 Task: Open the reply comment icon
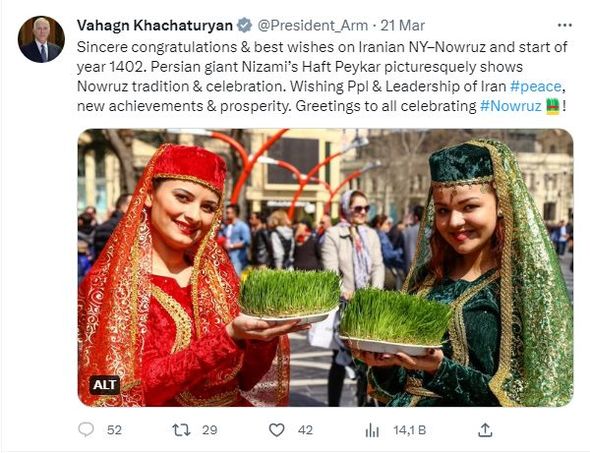tap(86, 429)
